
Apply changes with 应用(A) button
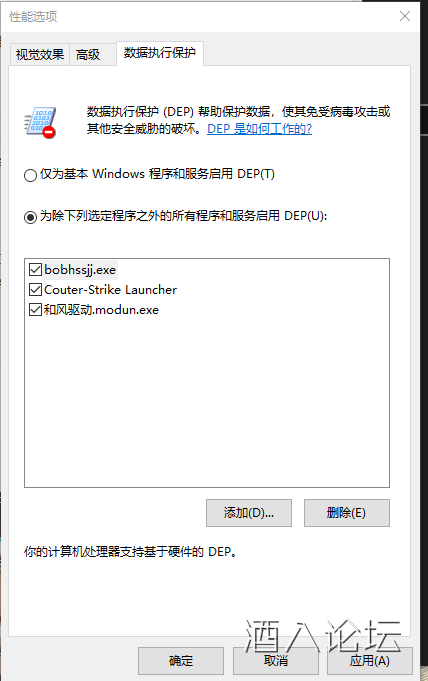pos(370,661)
